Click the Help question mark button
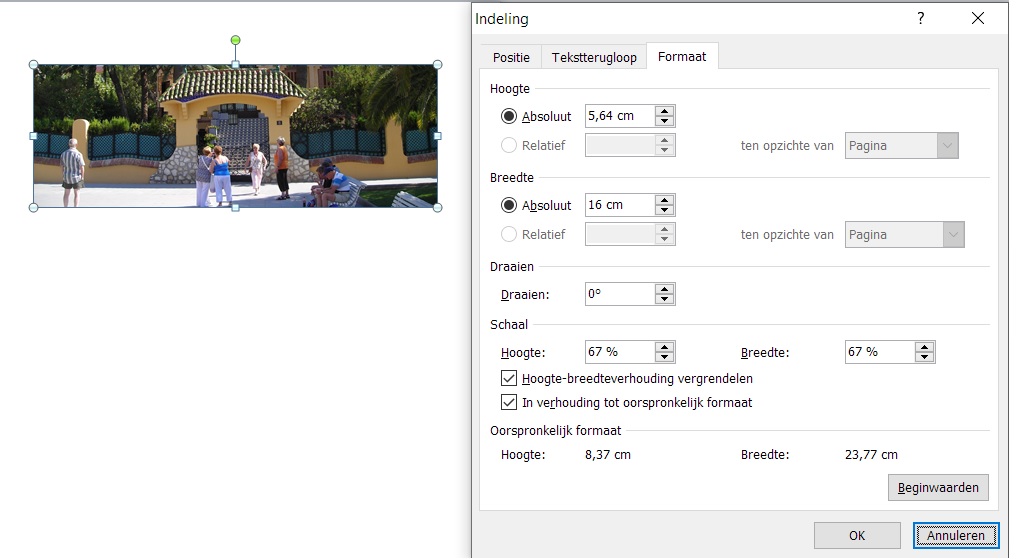The height and width of the screenshot is (559, 1019). (x=920, y=19)
